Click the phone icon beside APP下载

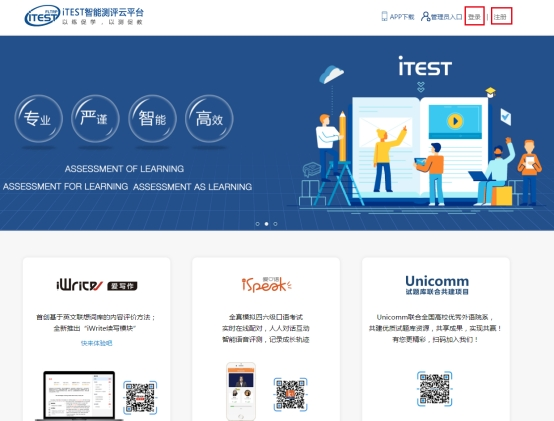384,16
